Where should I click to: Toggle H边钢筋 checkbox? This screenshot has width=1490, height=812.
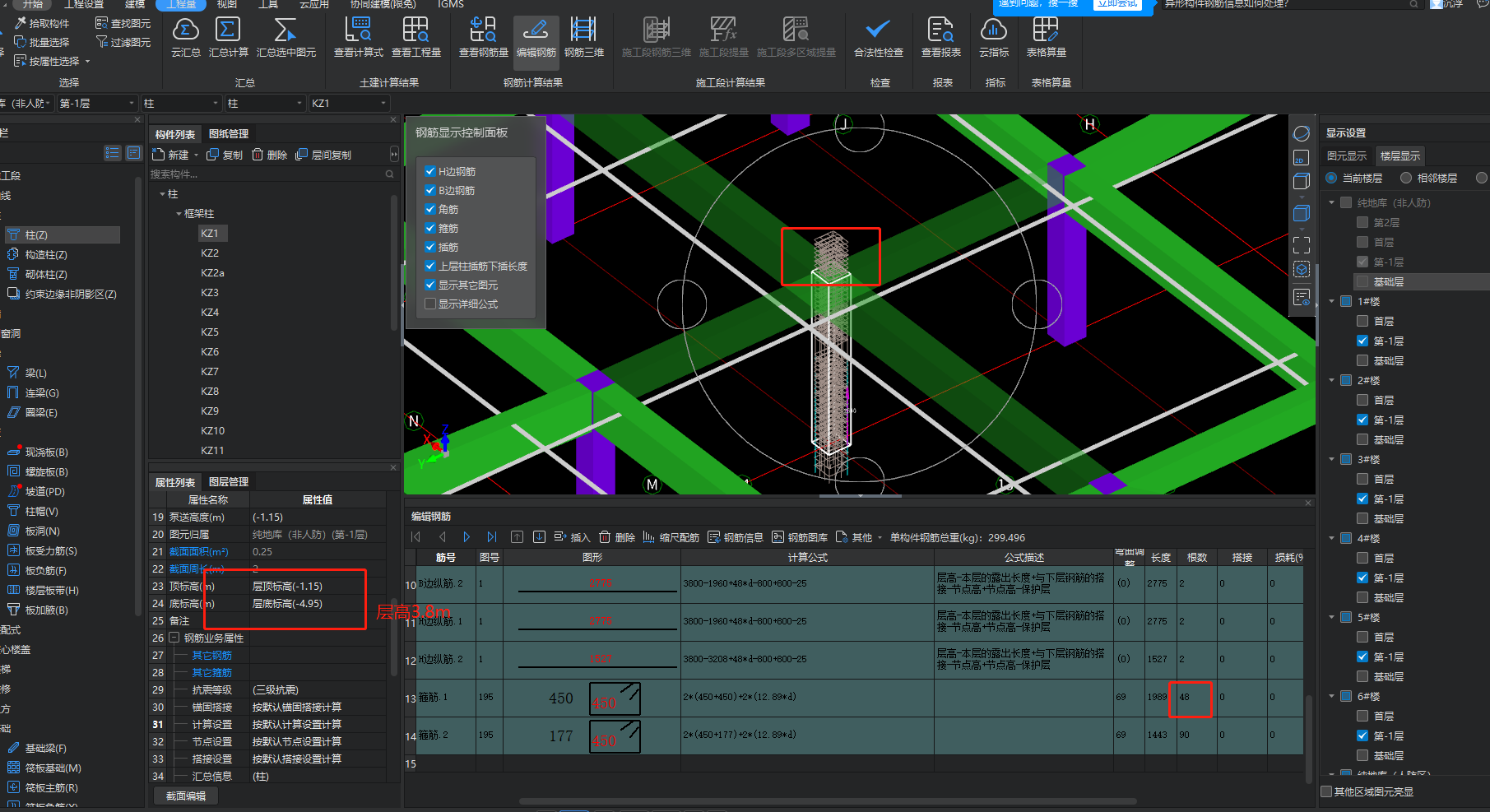coord(430,171)
